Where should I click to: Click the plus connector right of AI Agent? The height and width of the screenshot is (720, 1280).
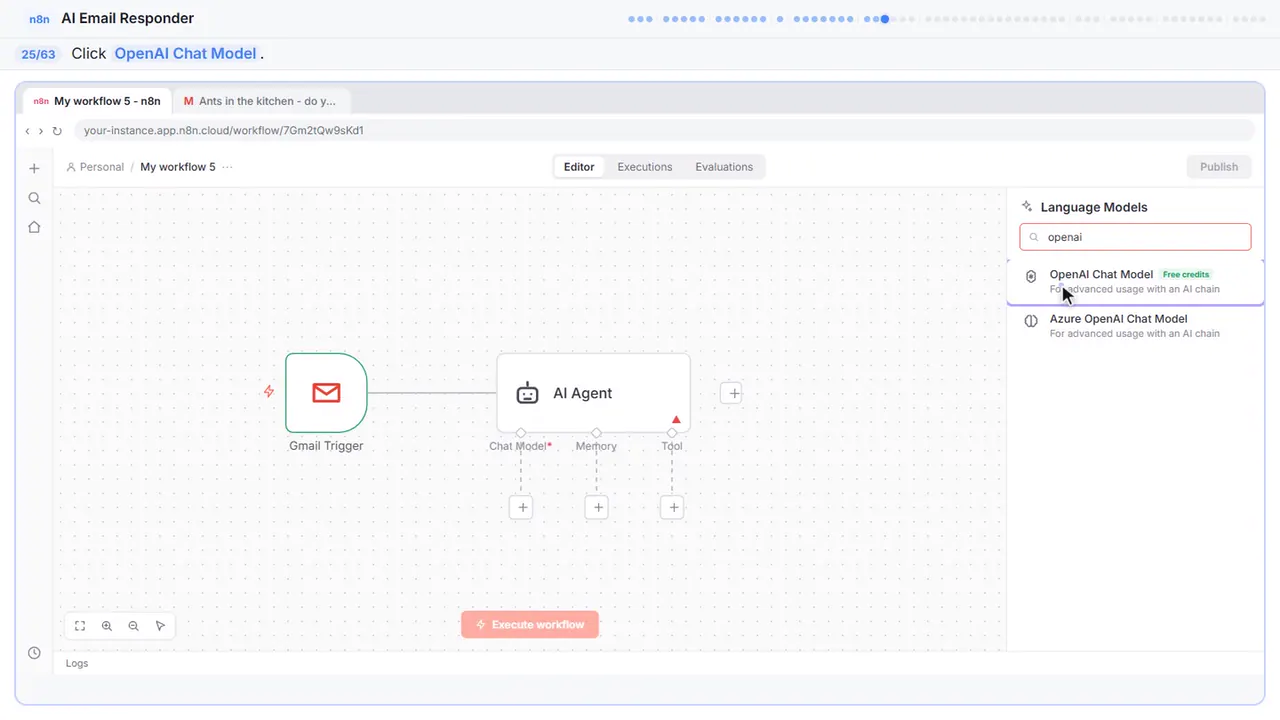coord(733,393)
